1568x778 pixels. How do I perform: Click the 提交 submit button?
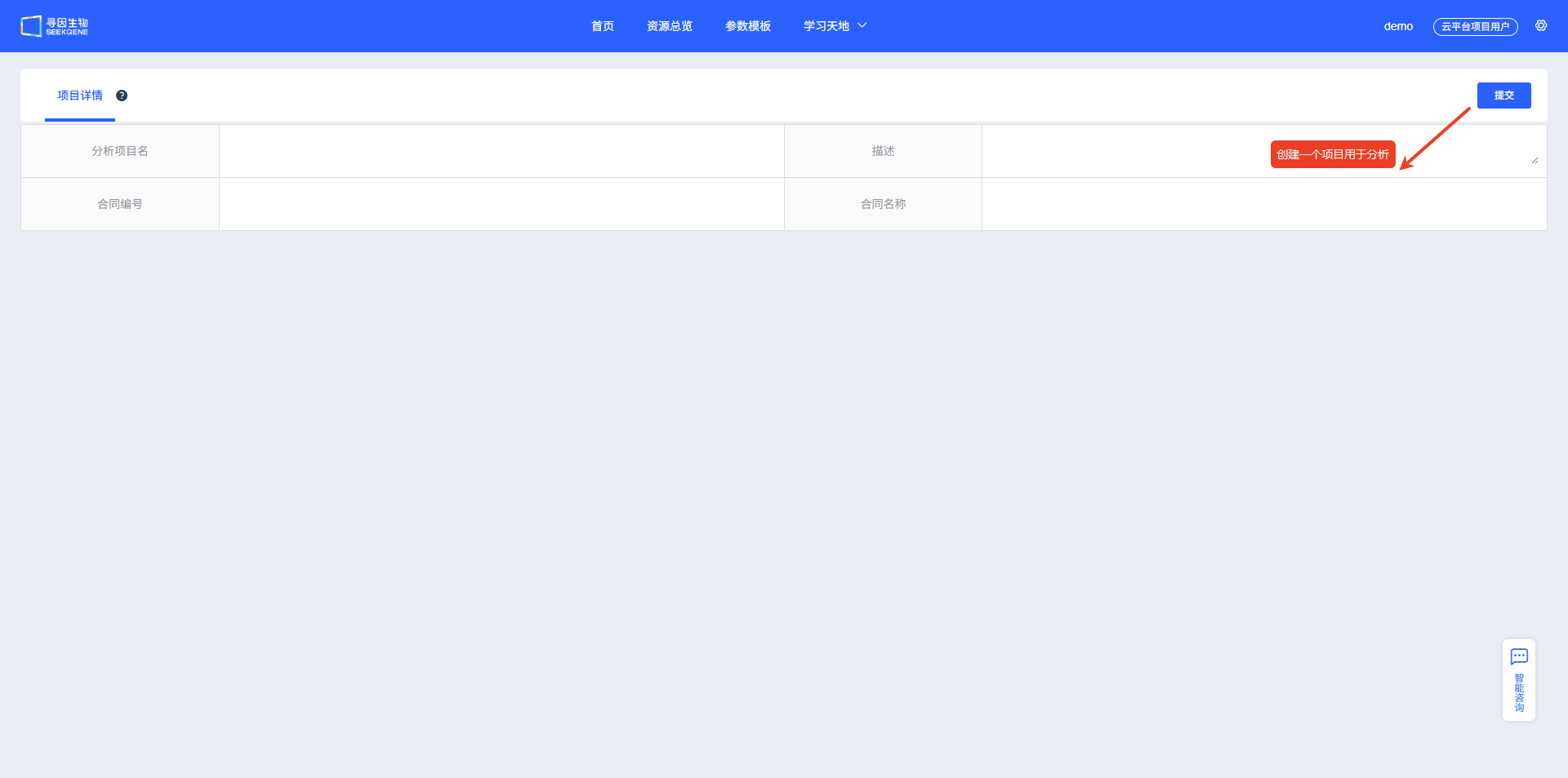click(x=1503, y=96)
